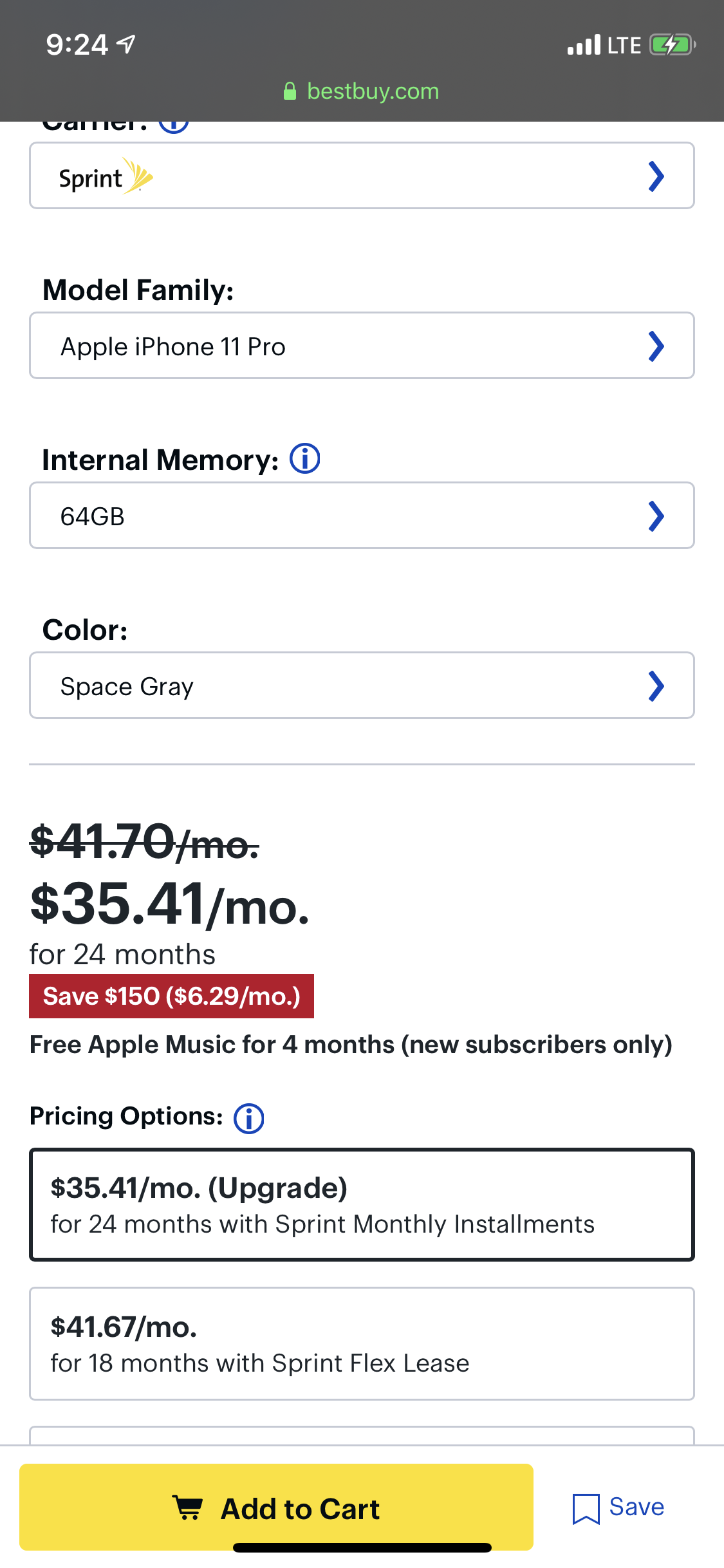The height and width of the screenshot is (1568, 724).
Task: Tap the Save link text
Action: tap(636, 1507)
